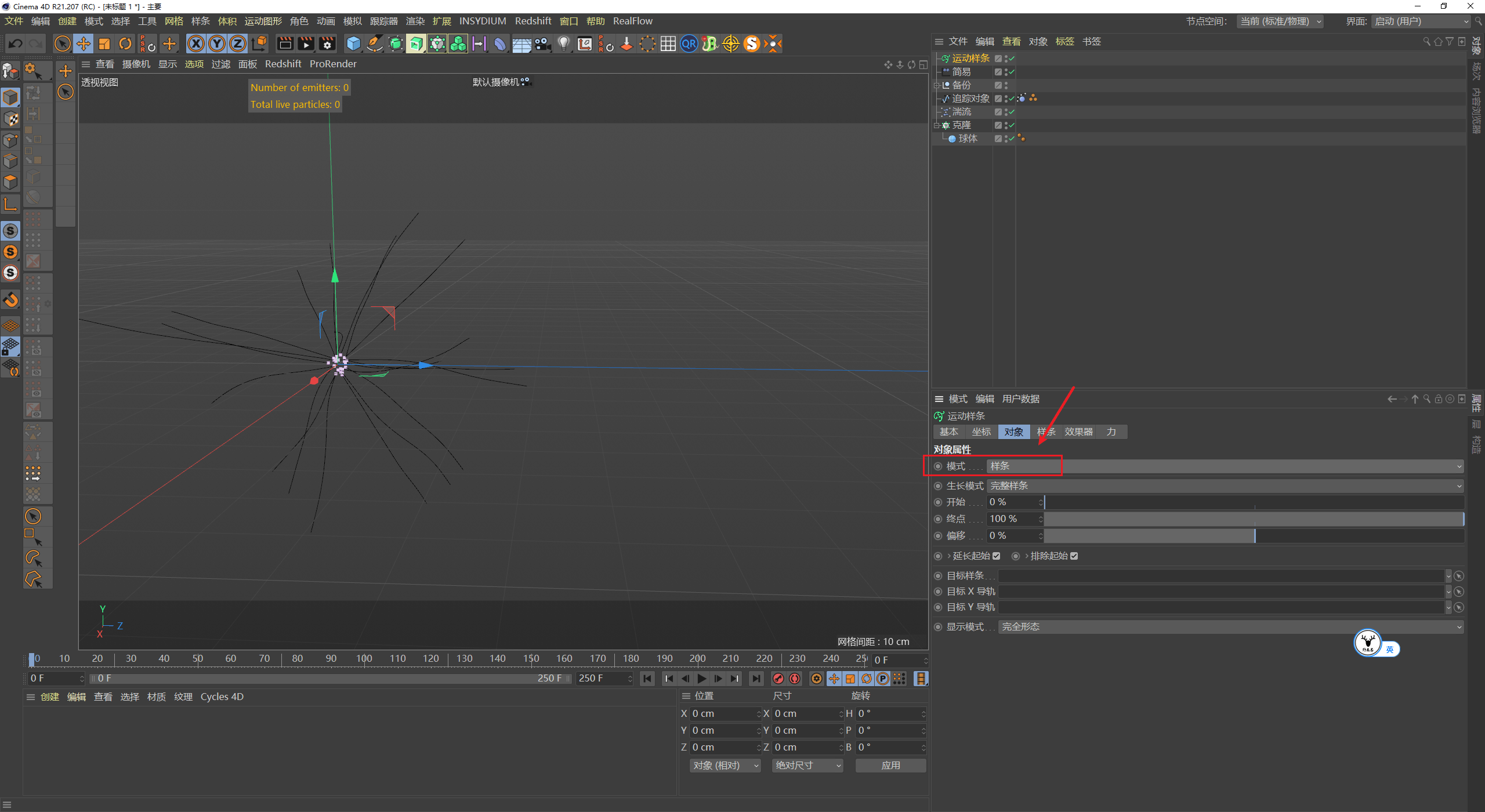The image size is (1485, 812).
Task: Click the Cycles 4D label in material manager
Action: click(x=222, y=696)
